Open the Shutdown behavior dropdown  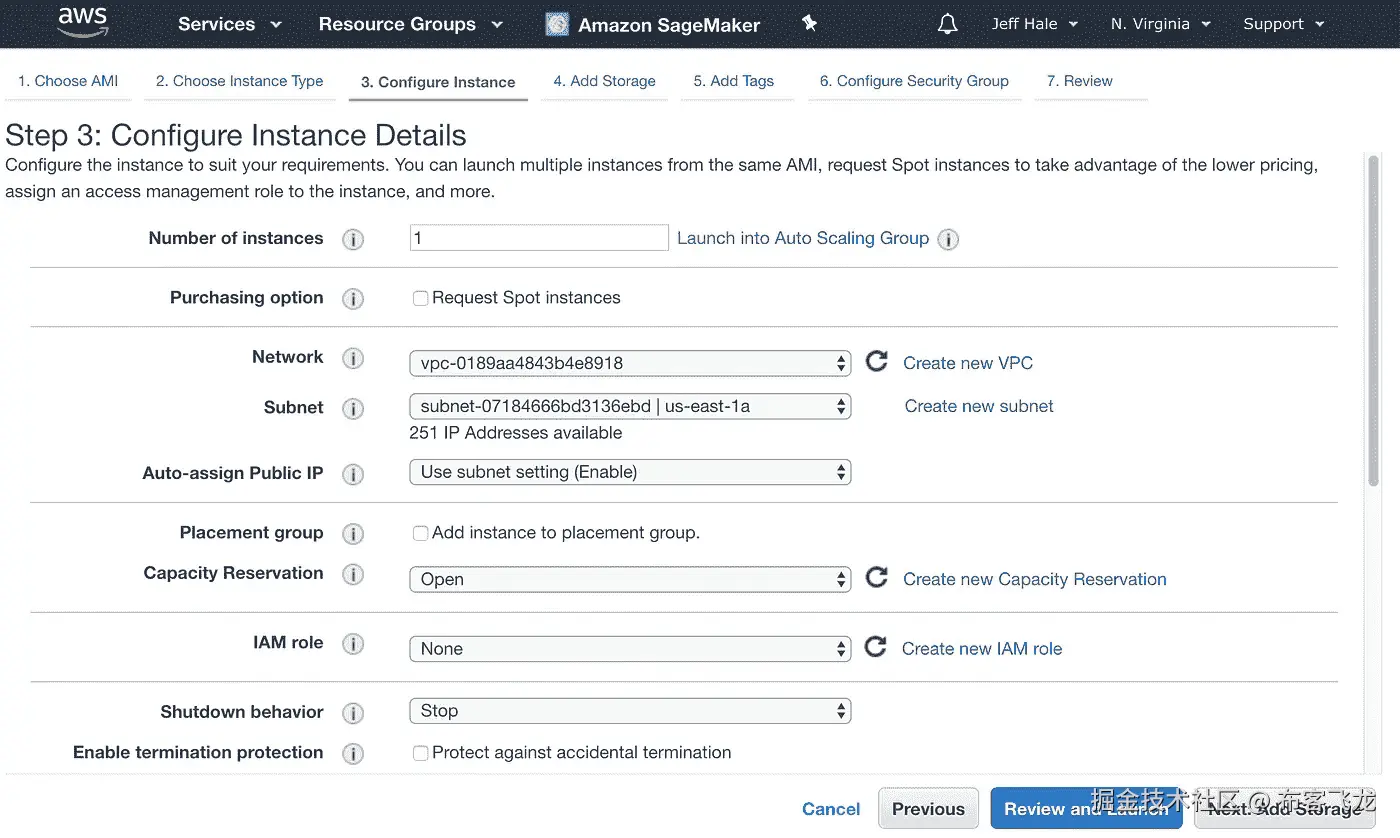(630, 711)
